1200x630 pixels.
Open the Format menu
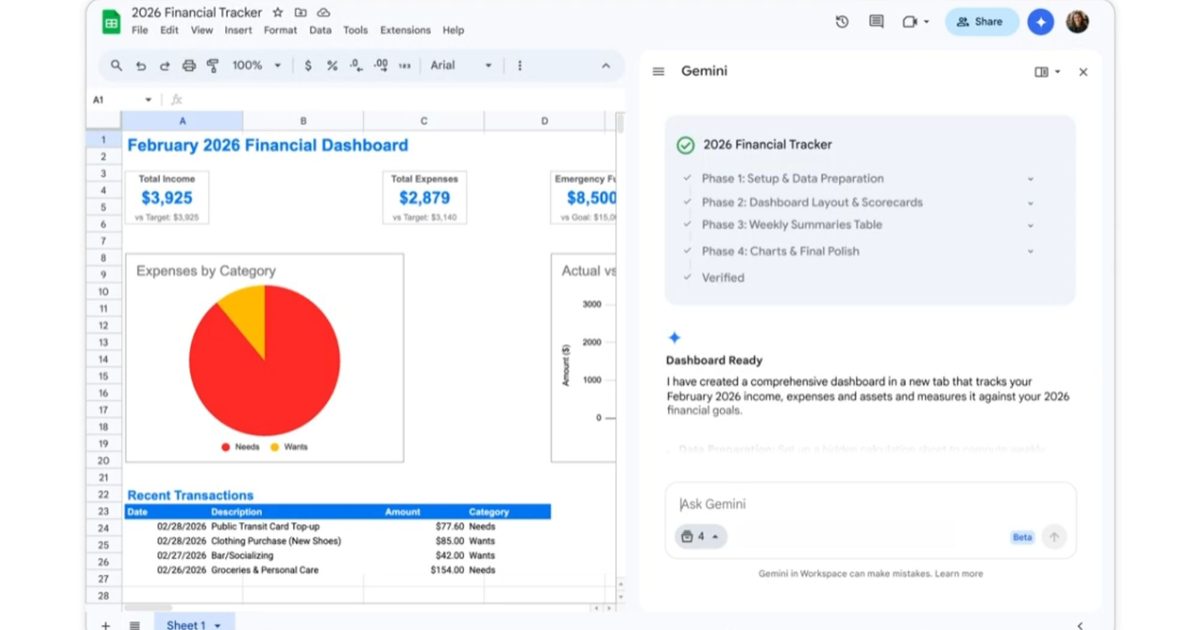pos(280,30)
